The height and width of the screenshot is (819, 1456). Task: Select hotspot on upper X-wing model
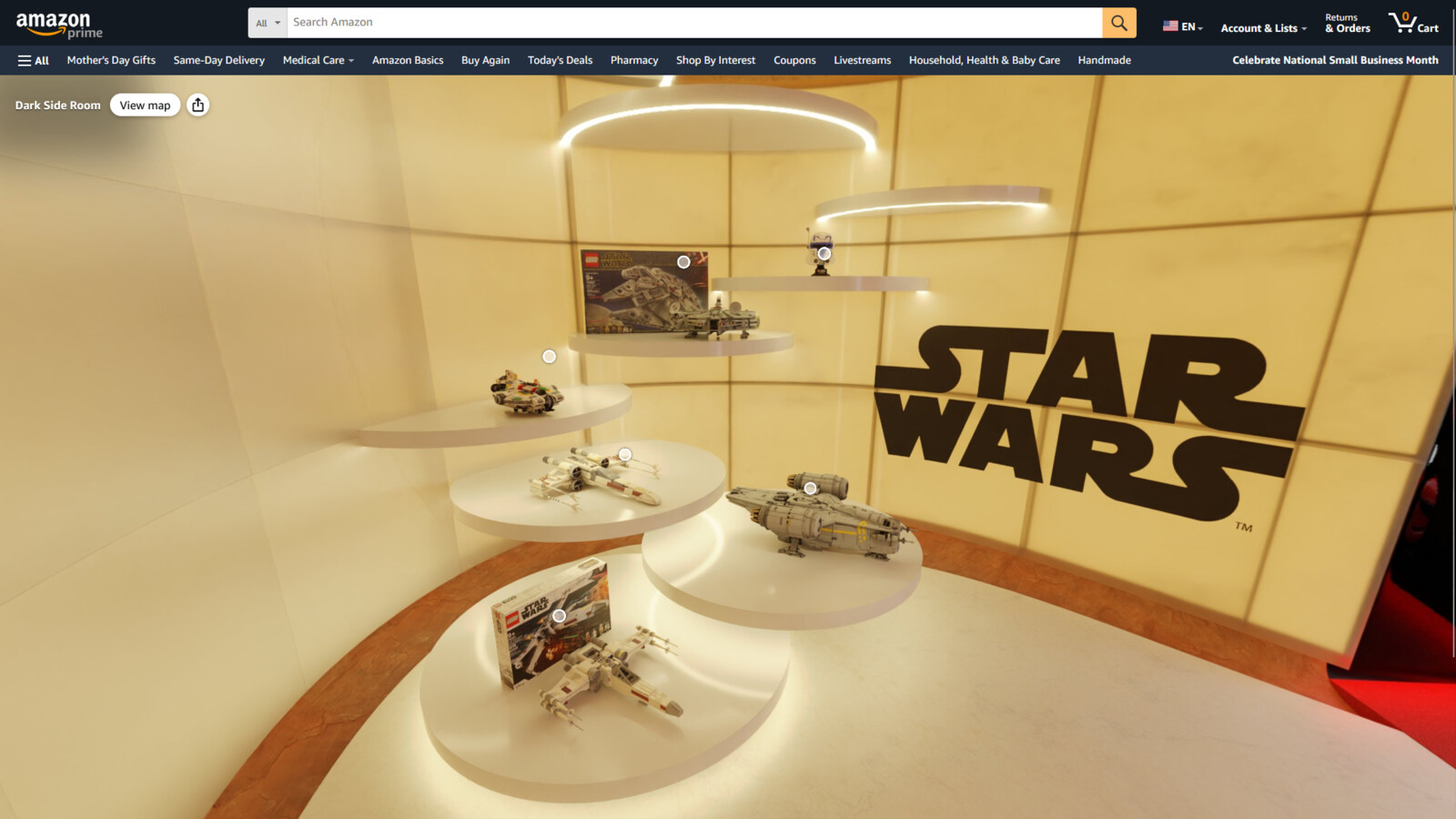(x=625, y=454)
